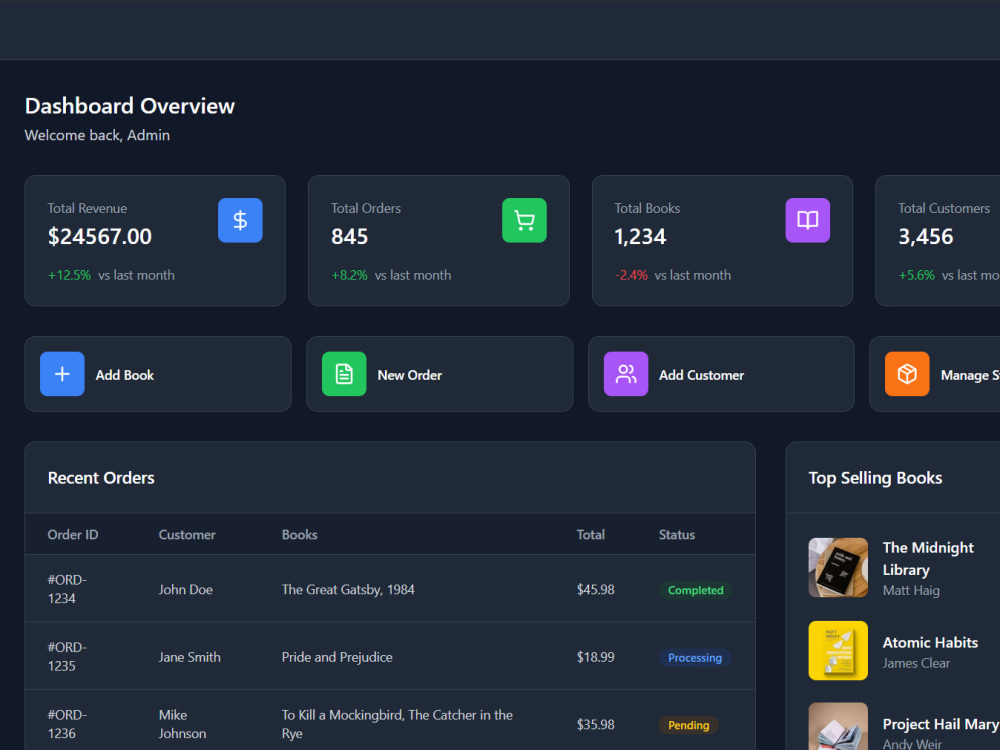Click the Dashboard Overview heading

coord(130,106)
